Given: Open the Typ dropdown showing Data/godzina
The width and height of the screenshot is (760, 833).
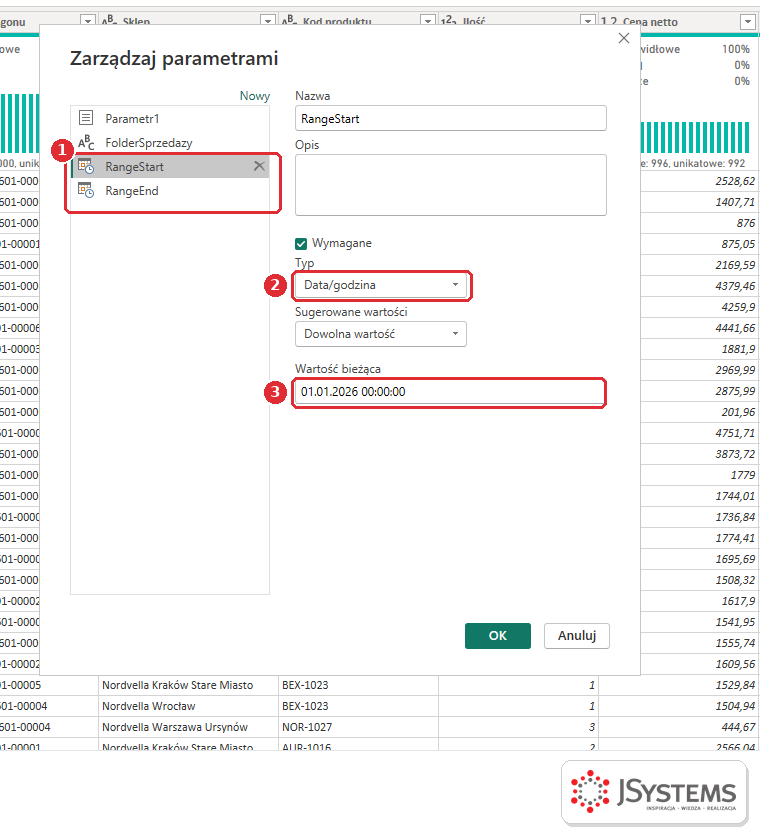Looking at the screenshot, I should coord(381,285).
